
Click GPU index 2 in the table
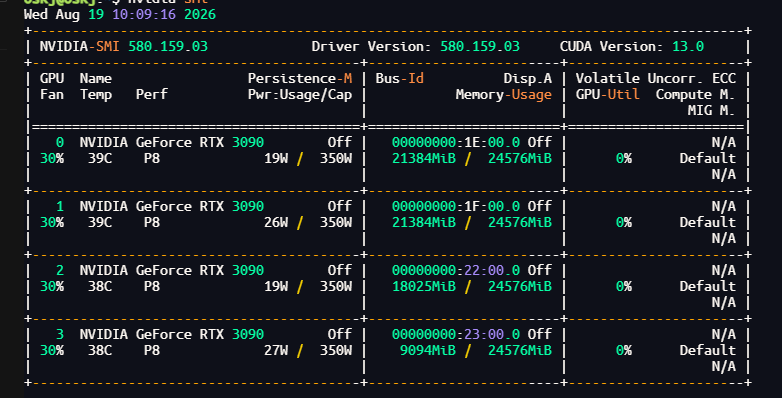click(x=60, y=270)
